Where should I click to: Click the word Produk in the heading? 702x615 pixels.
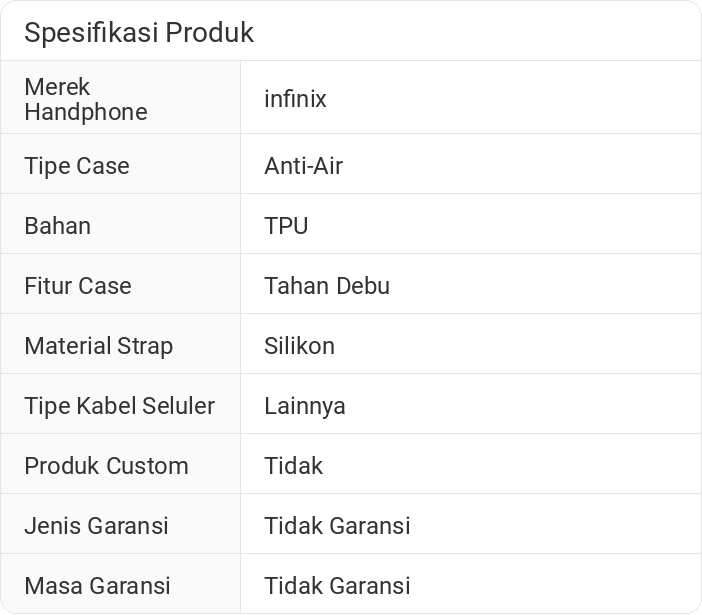210,33
